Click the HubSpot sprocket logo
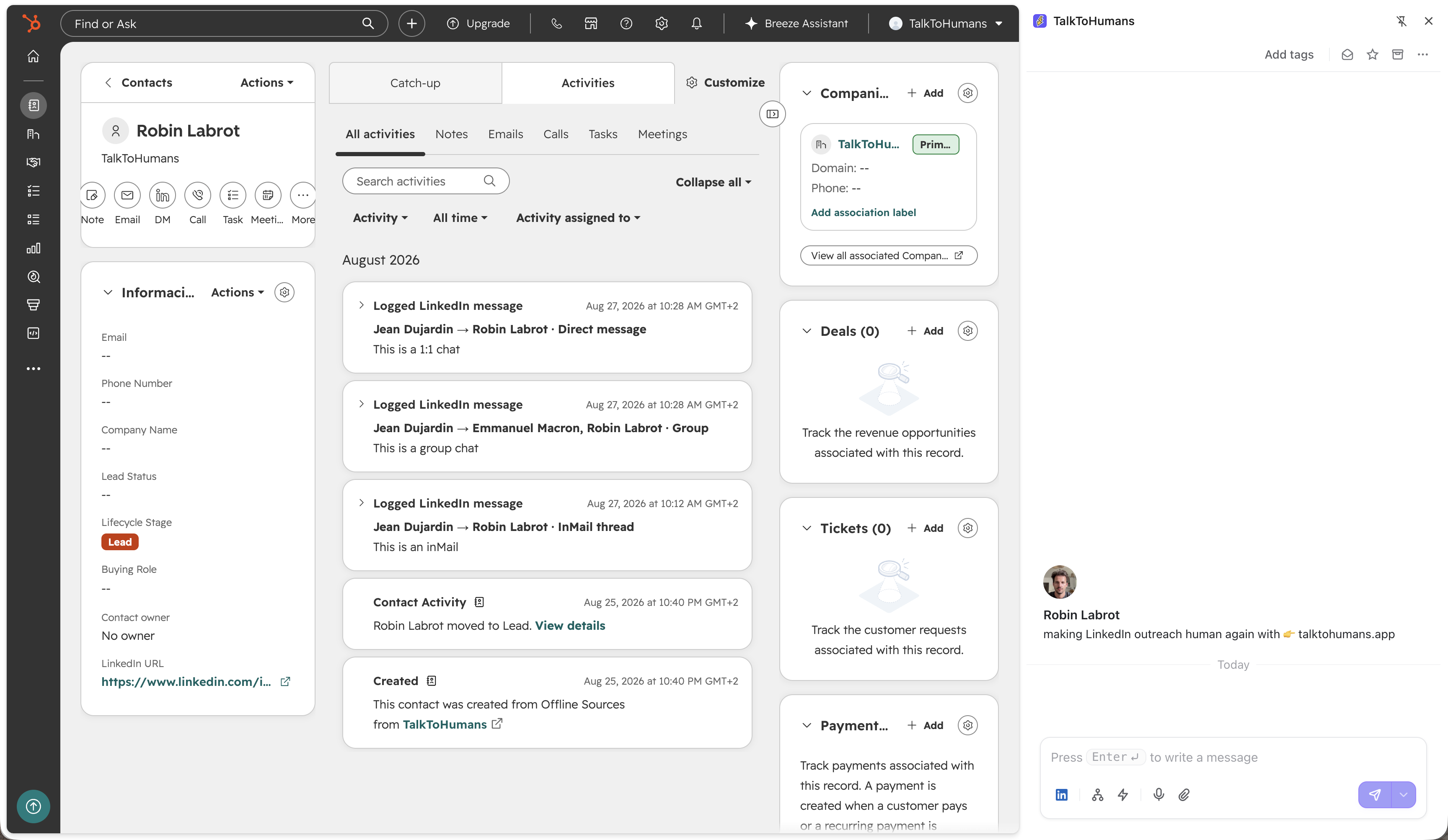Screen dimensions: 1448x840 31,23
